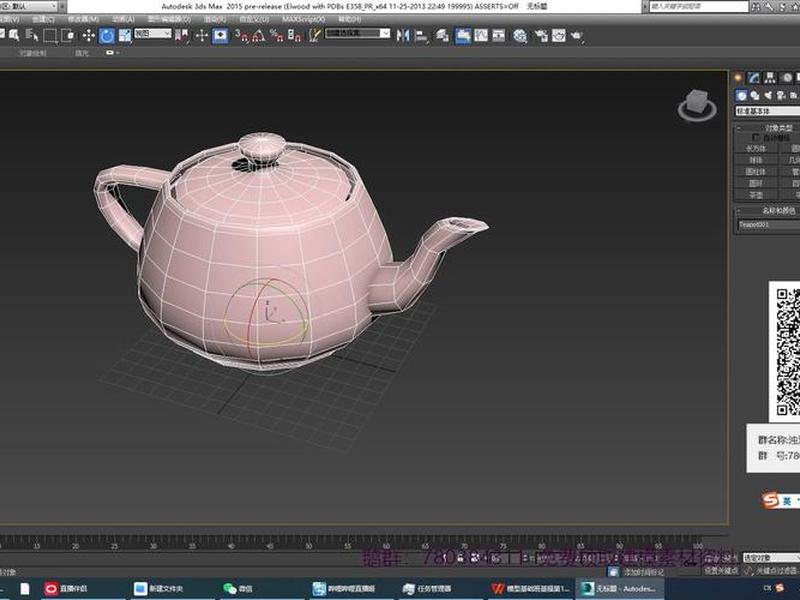Image resolution: width=800 pixels, height=600 pixels.
Task: Open the 创建(C) menu
Action: pos(43,19)
